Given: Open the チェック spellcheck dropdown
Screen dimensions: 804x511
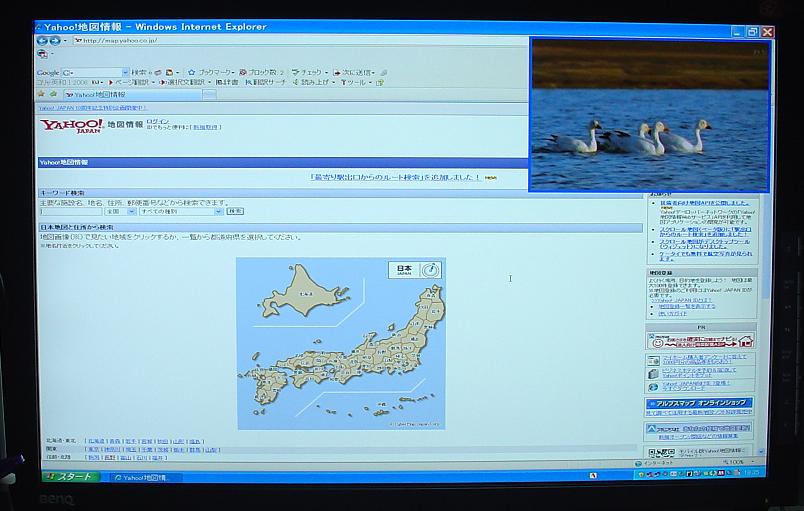Looking at the screenshot, I should point(309,73).
